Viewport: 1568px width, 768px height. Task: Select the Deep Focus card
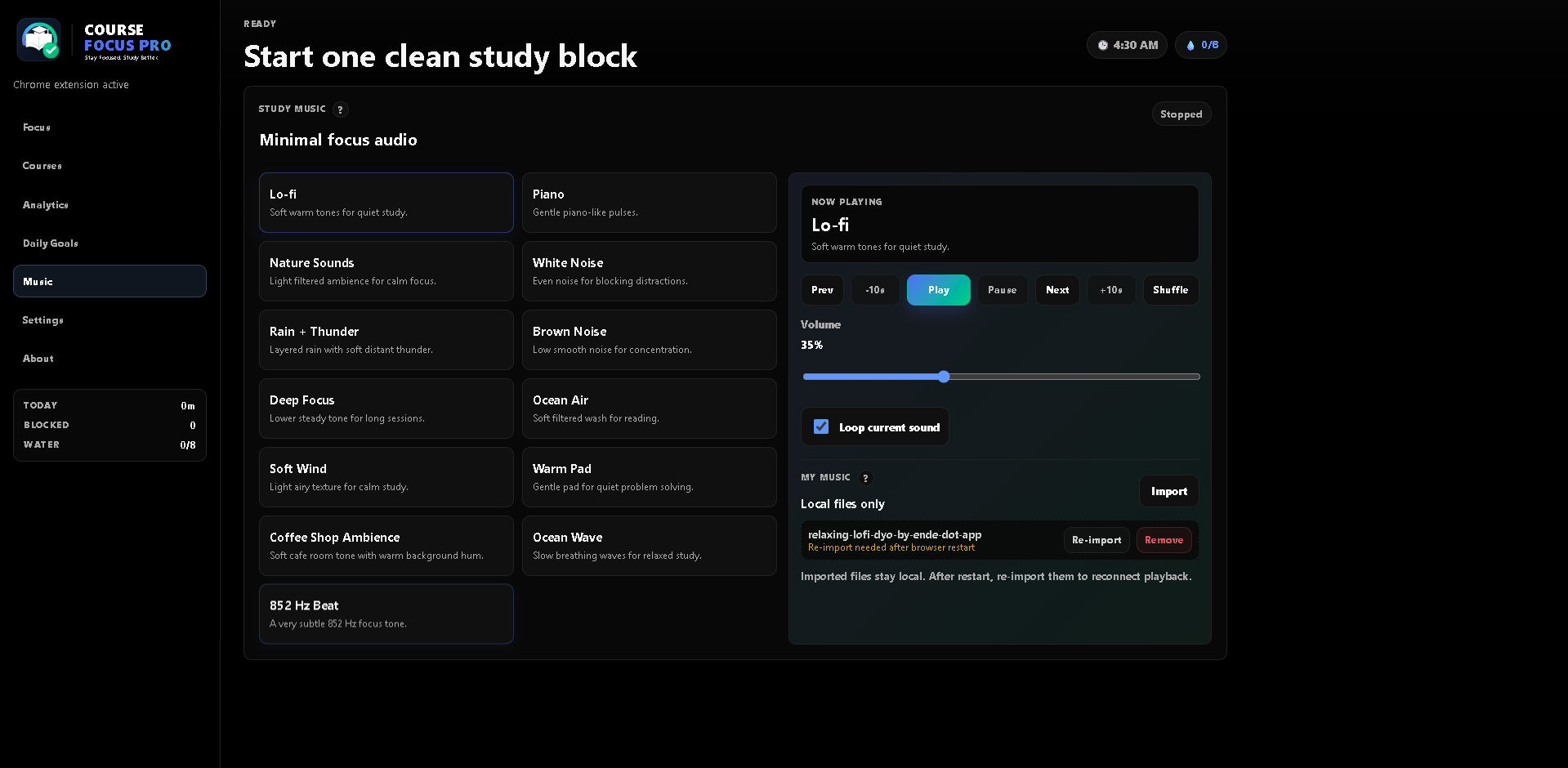[386, 409]
